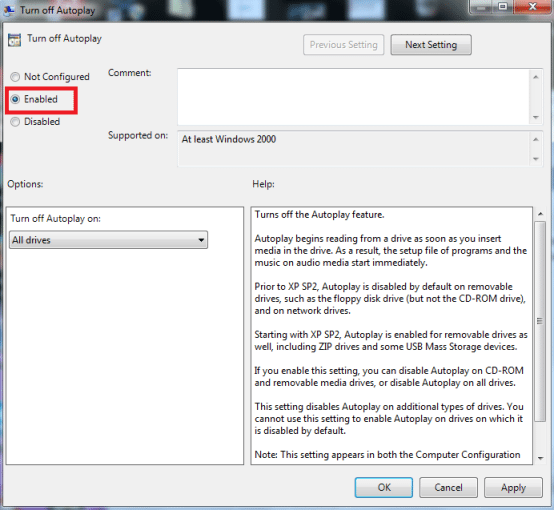Click the Help pane scroll down arrow

coord(540,458)
